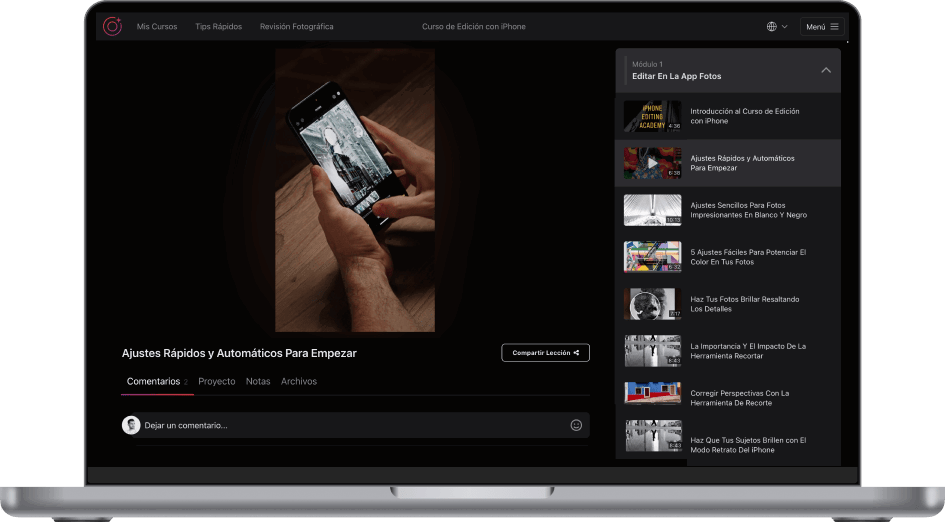Click thumbnail for Modo Retrato Del iPhone lesson
Image resolution: width=945 pixels, height=522 pixels.
652,436
